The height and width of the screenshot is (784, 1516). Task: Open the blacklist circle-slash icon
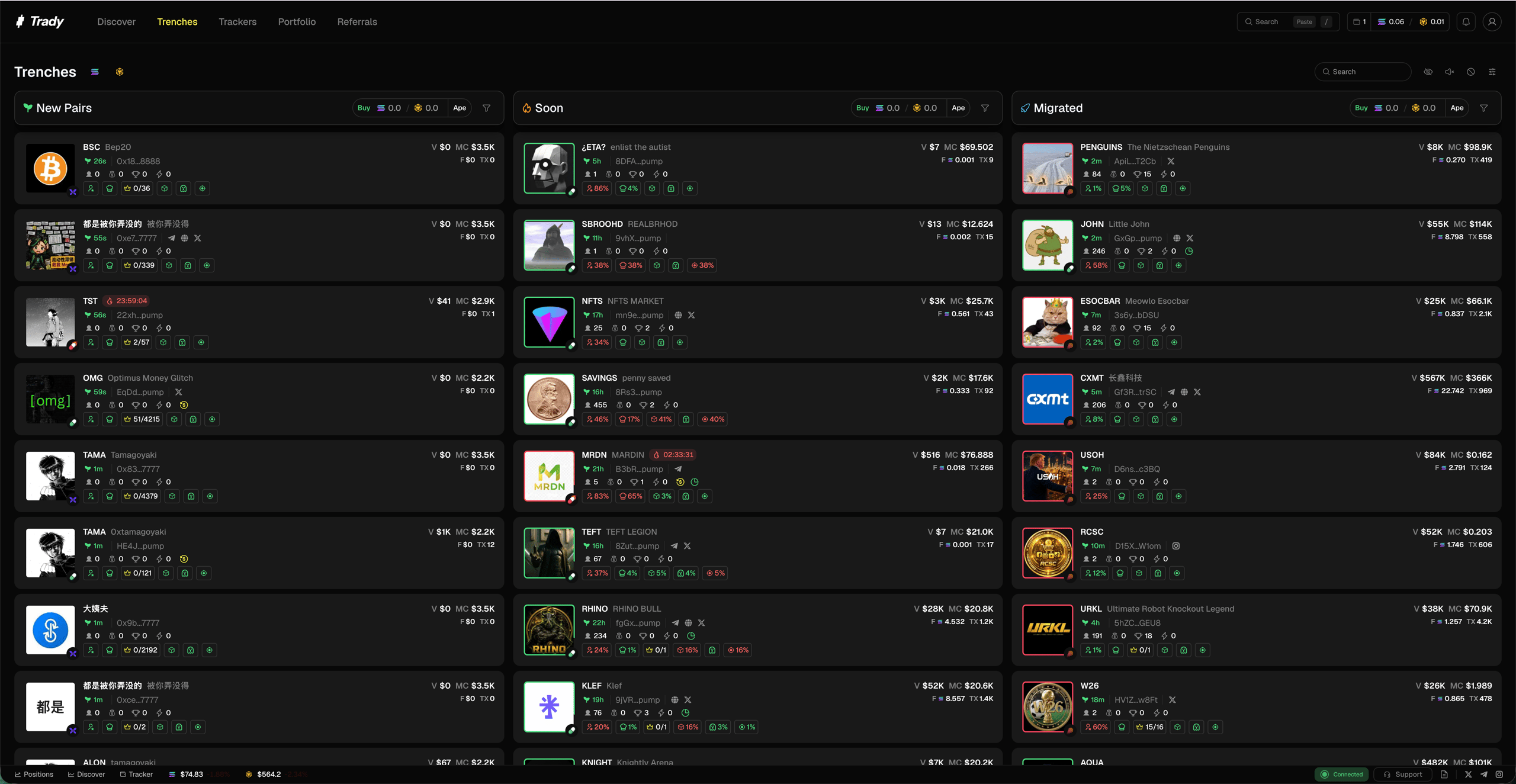(x=1471, y=72)
